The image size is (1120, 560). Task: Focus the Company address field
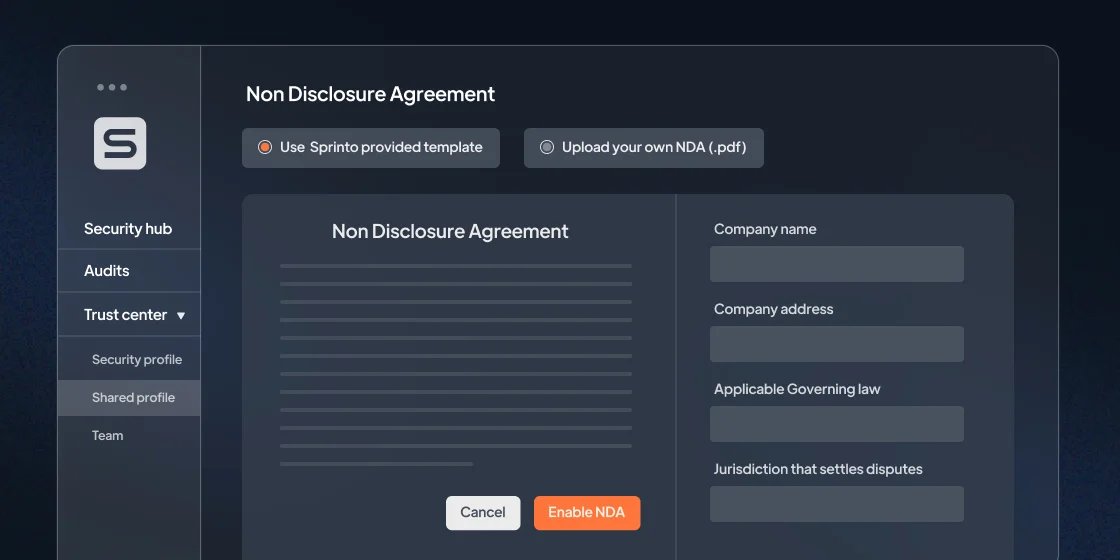point(836,344)
